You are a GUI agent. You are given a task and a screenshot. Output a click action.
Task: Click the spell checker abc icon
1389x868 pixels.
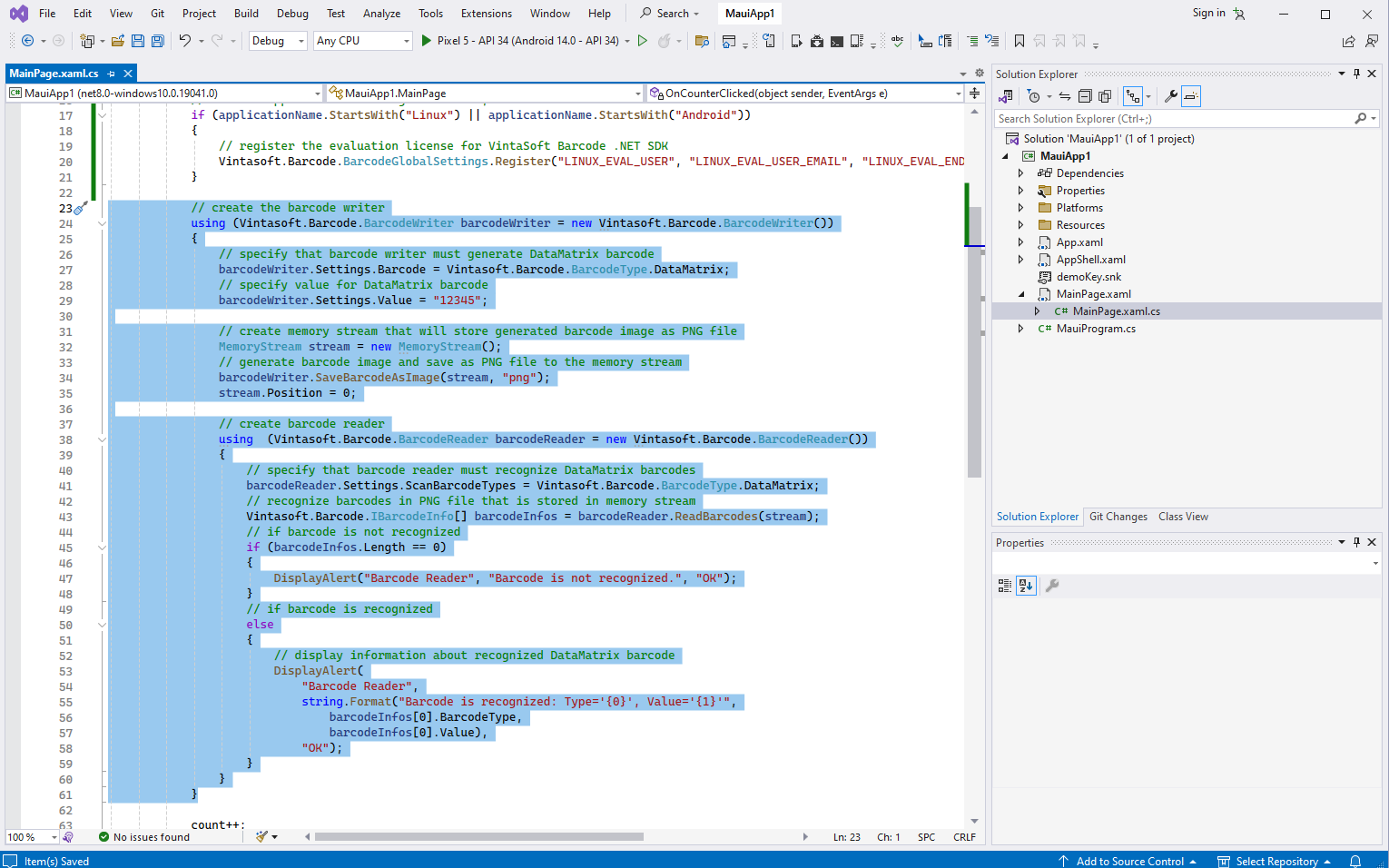click(x=898, y=41)
